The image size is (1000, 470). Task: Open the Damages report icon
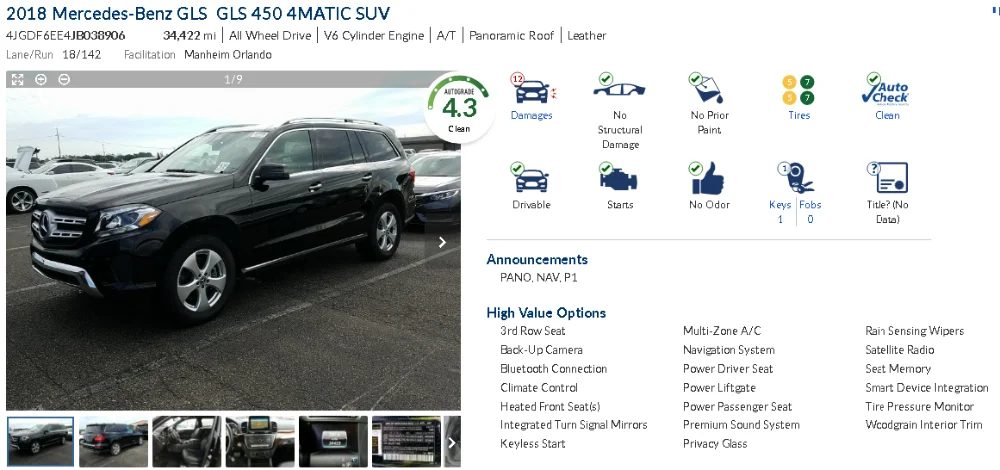(x=533, y=89)
